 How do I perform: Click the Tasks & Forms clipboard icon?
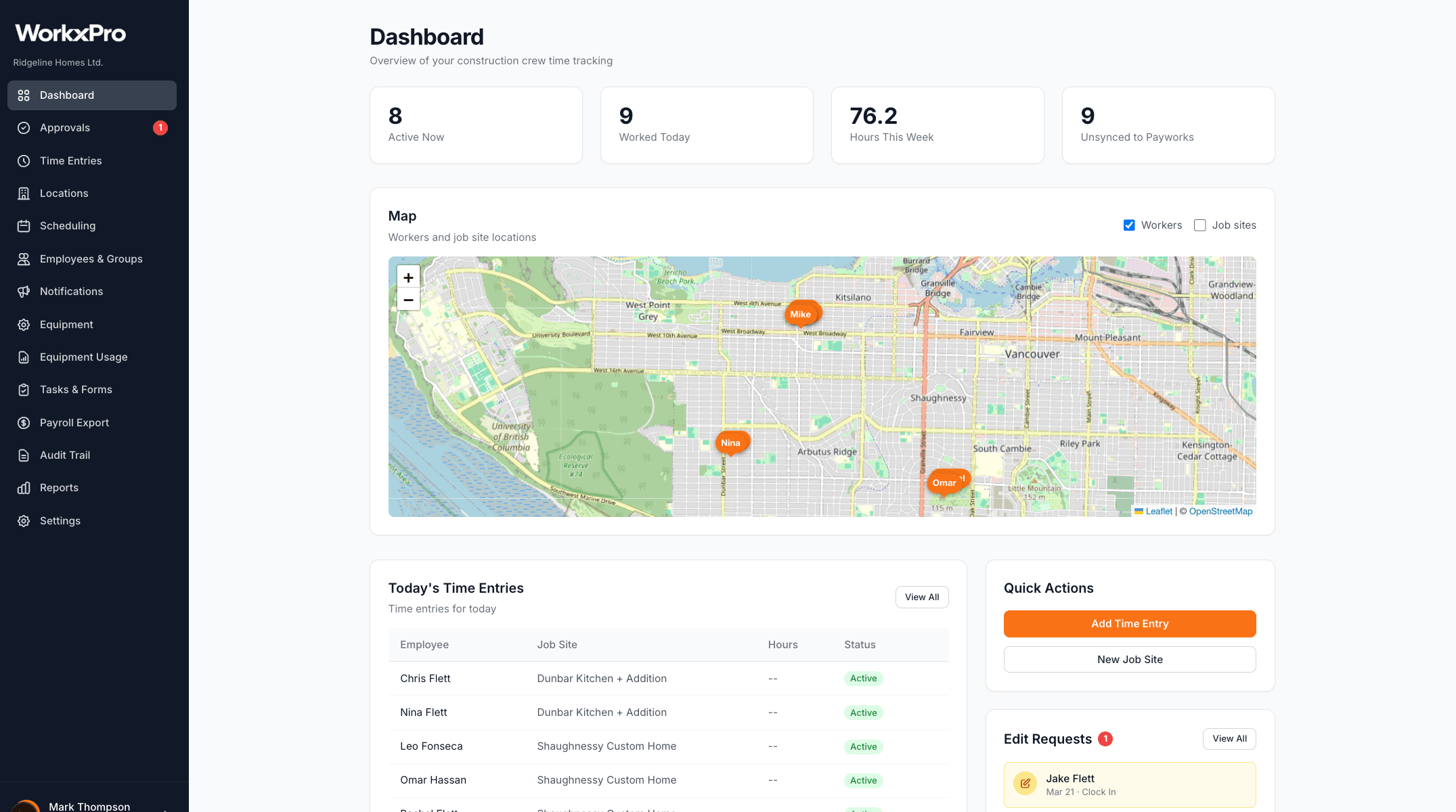24,389
